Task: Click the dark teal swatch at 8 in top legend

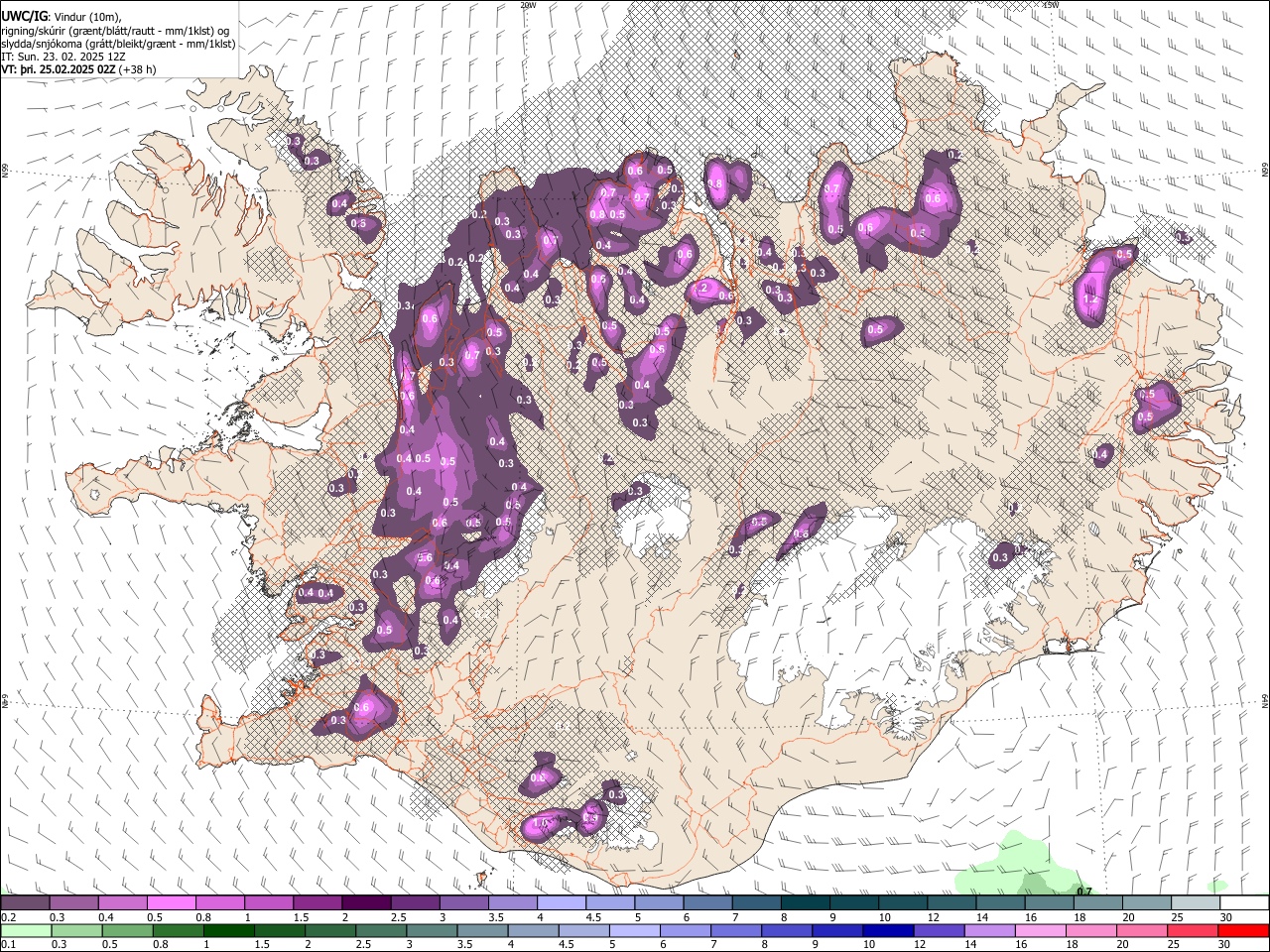Action: pos(806,903)
